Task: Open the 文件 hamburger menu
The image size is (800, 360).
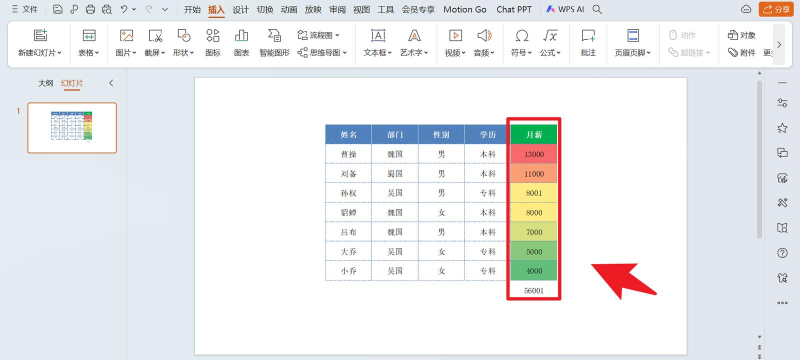Action: [x=24, y=9]
